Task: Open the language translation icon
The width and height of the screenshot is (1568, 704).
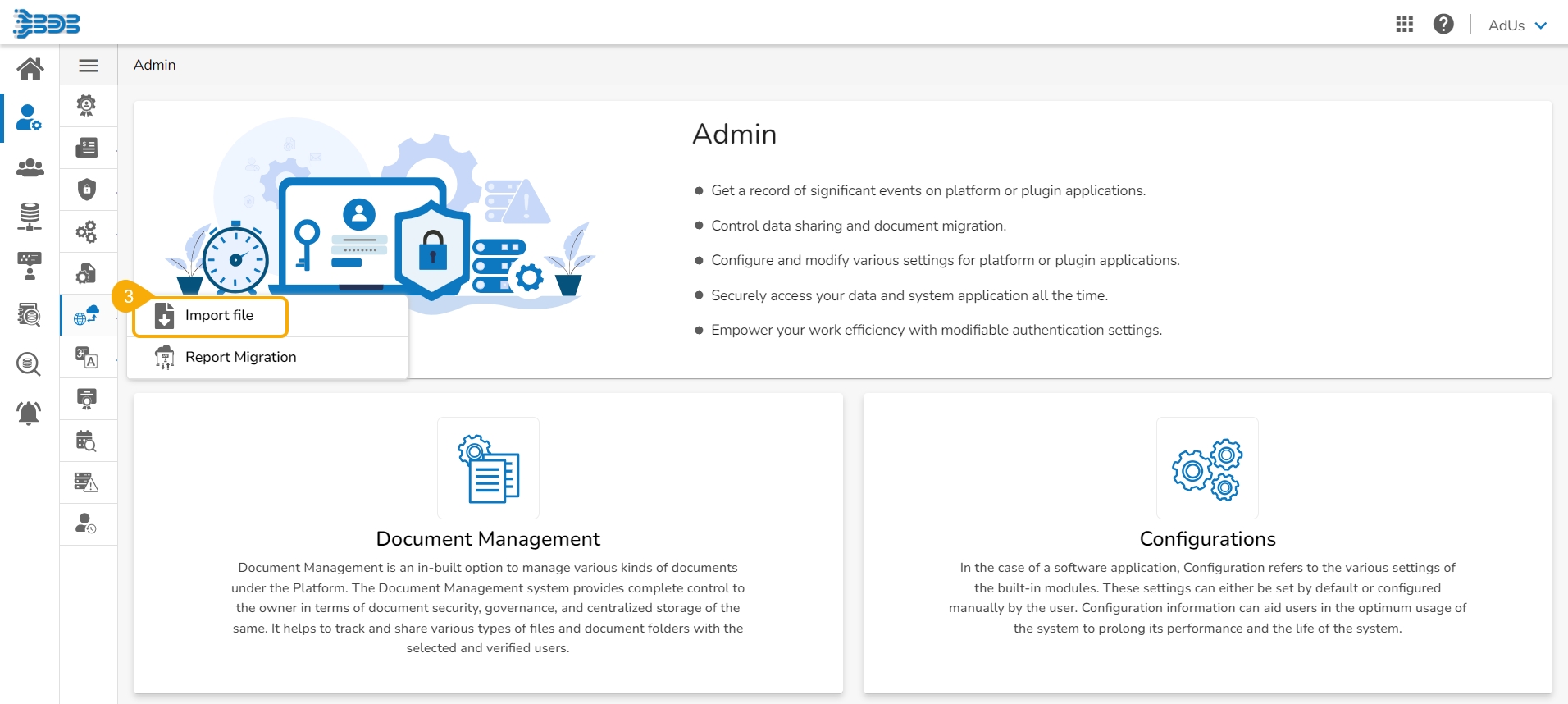Action: (x=86, y=357)
